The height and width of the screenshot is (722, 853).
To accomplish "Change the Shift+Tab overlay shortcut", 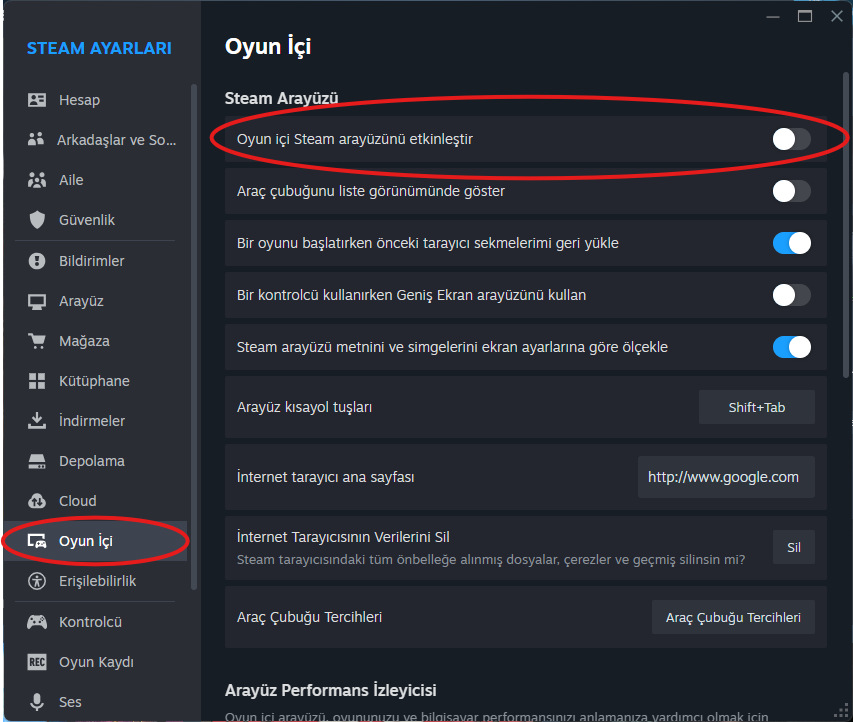I will (757, 407).
